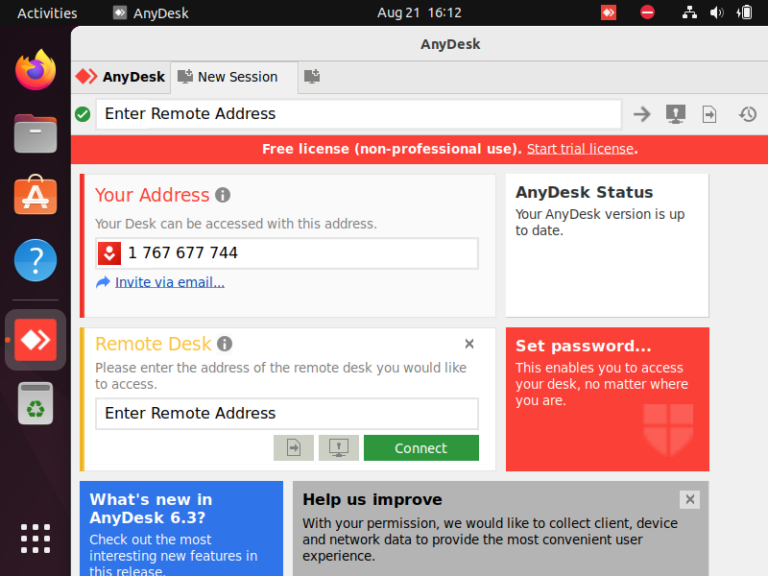Click the red address download icon

click(109, 253)
